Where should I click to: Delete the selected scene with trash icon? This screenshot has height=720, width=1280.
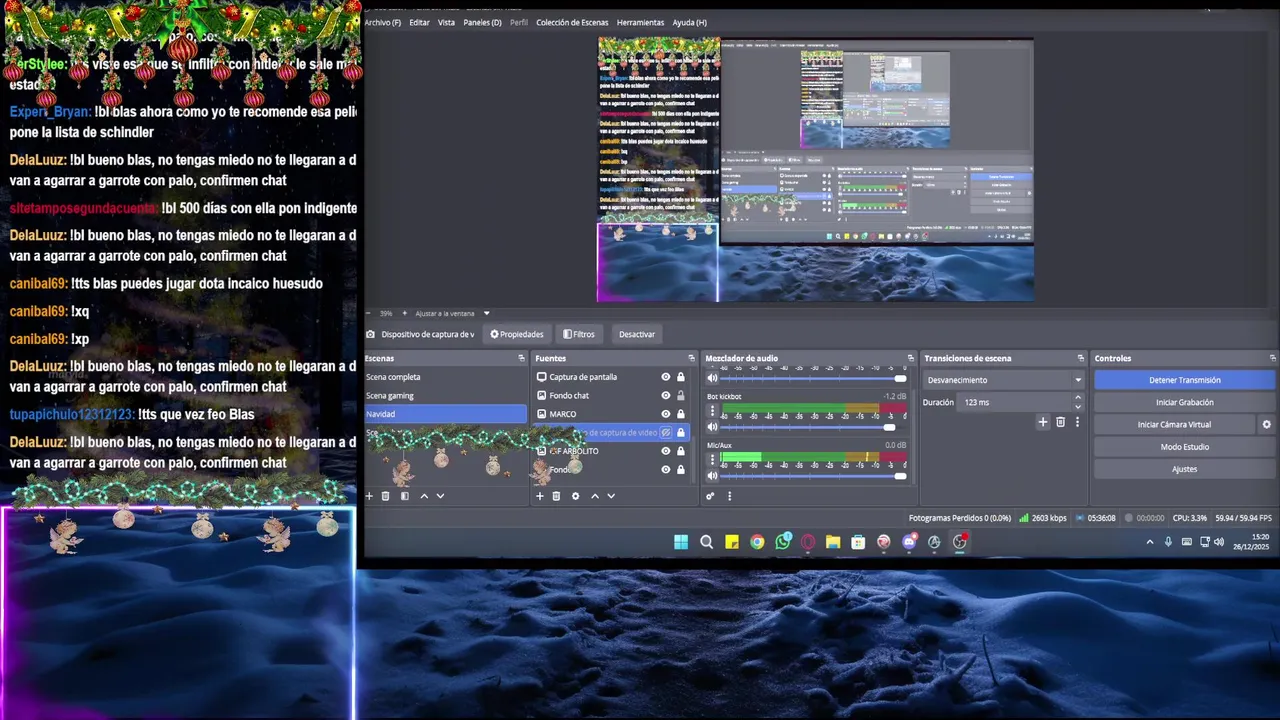coord(386,496)
